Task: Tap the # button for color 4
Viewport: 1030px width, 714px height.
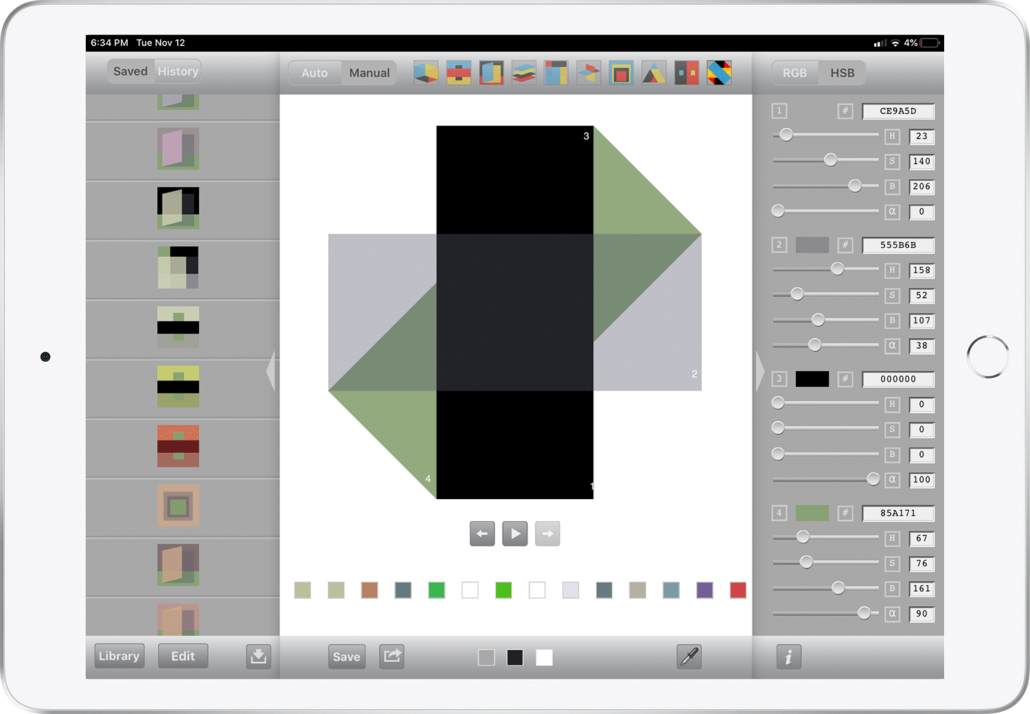Action: coord(845,513)
